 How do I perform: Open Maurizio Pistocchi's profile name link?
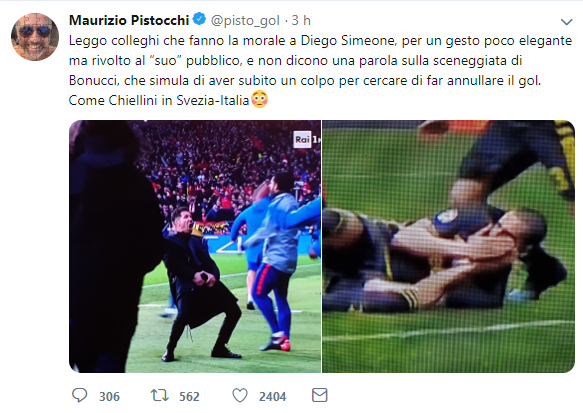click(x=129, y=20)
